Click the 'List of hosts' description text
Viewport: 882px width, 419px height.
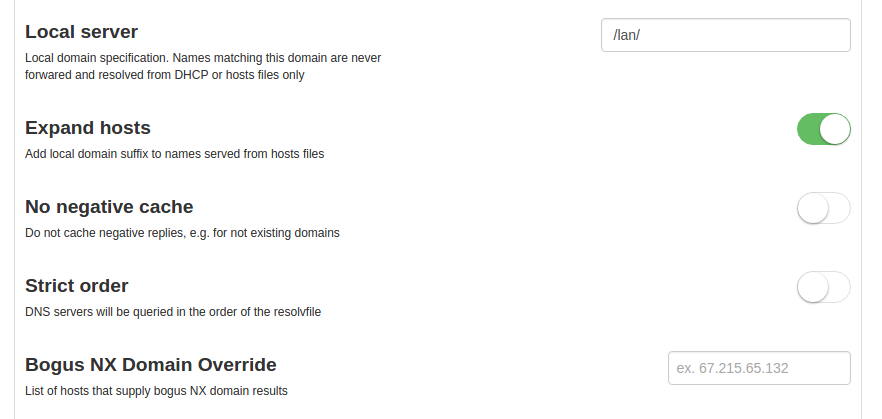(x=156, y=391)
